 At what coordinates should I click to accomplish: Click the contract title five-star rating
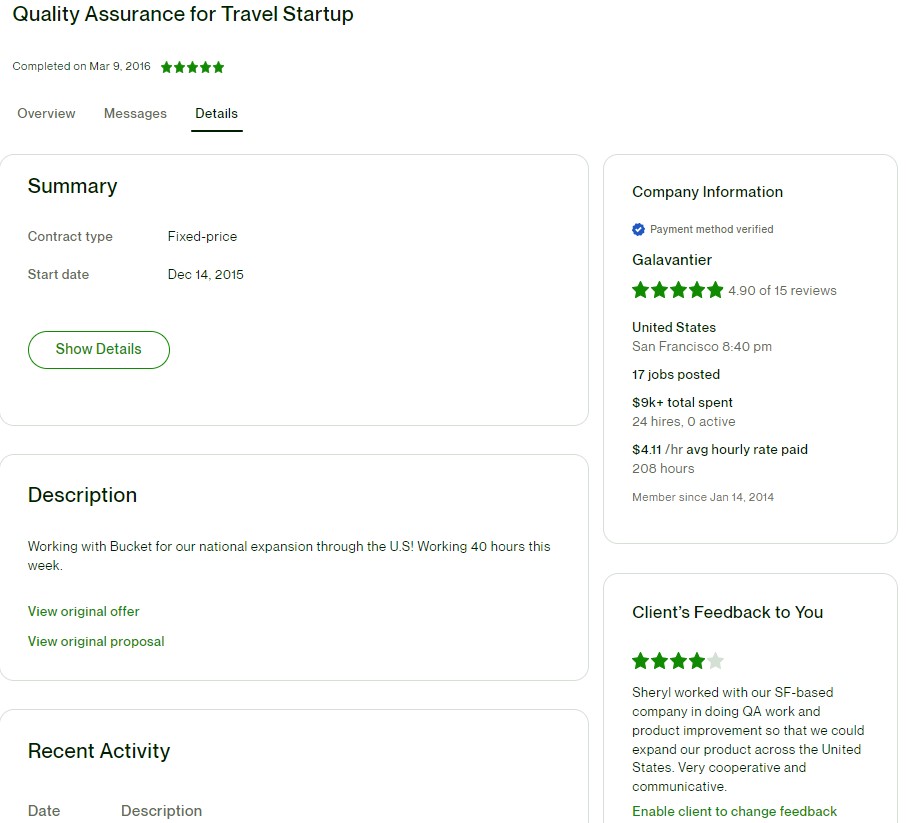click(x=192, y=67)
